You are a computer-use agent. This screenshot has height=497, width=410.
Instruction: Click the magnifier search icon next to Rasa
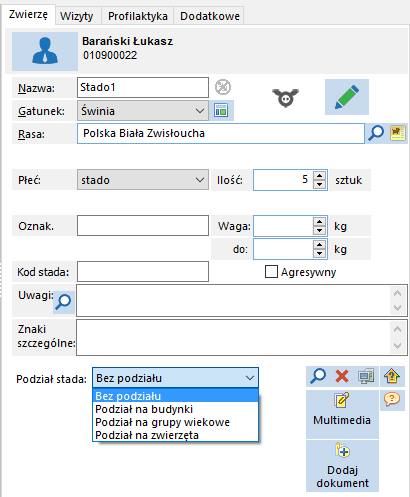coord(376,133)
